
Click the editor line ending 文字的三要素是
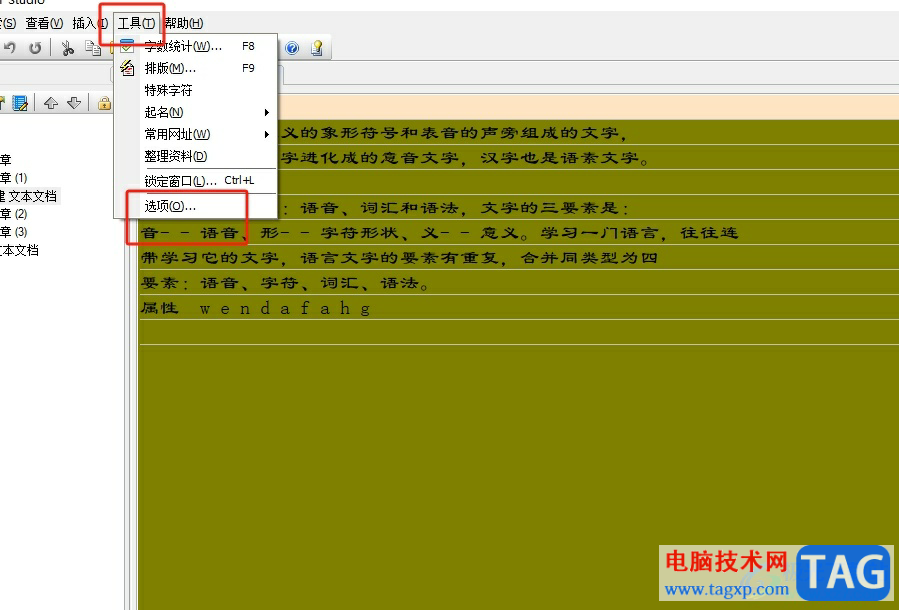(x=455, y=208)
